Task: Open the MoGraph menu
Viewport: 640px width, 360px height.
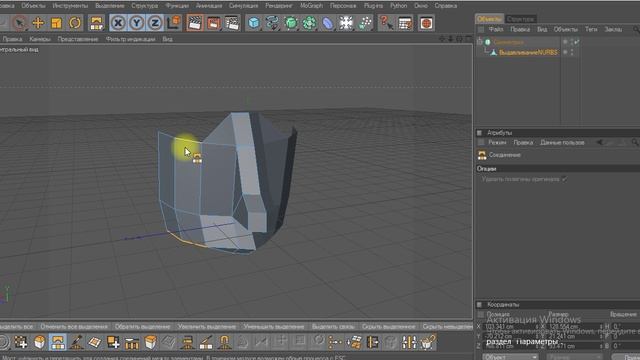Action: click(311, 6)
